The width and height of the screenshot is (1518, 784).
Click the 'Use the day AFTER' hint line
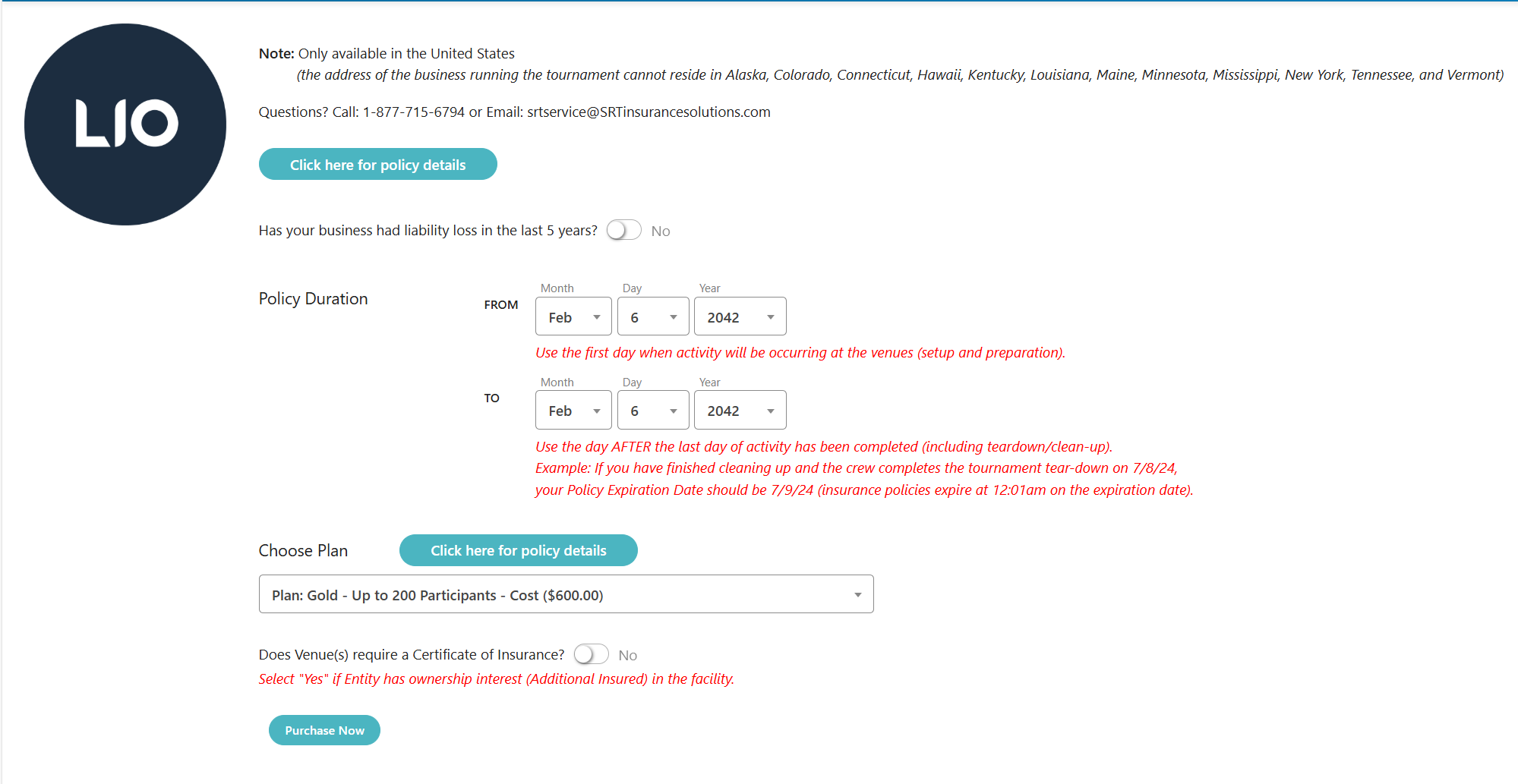point(824,447)
